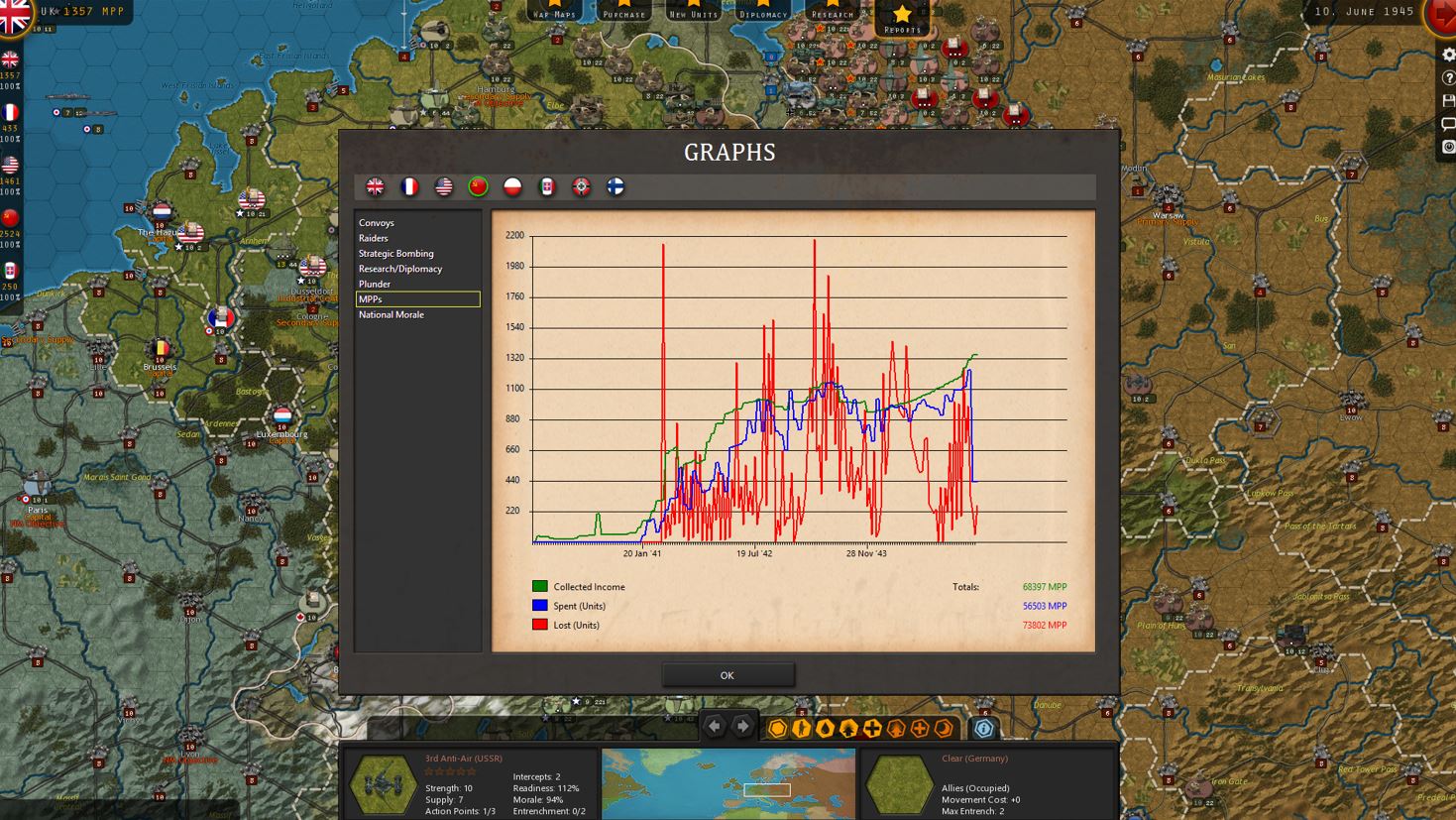Open the Reports menu
Screen dimensions: 1456x820
(x=902, y=18)
